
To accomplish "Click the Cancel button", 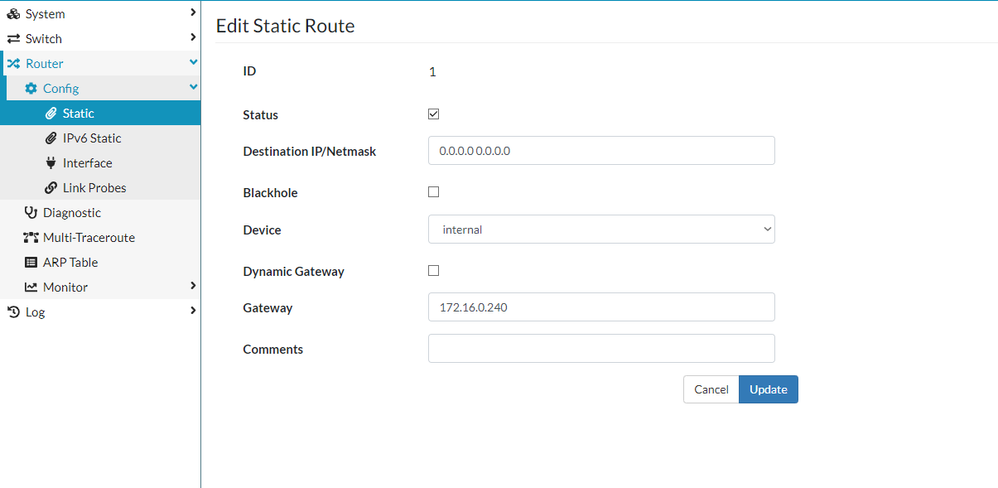I will click(x=711, y=389).
